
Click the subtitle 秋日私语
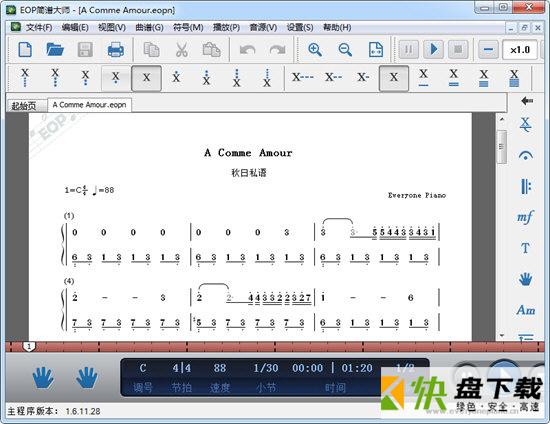click(249, 173)
